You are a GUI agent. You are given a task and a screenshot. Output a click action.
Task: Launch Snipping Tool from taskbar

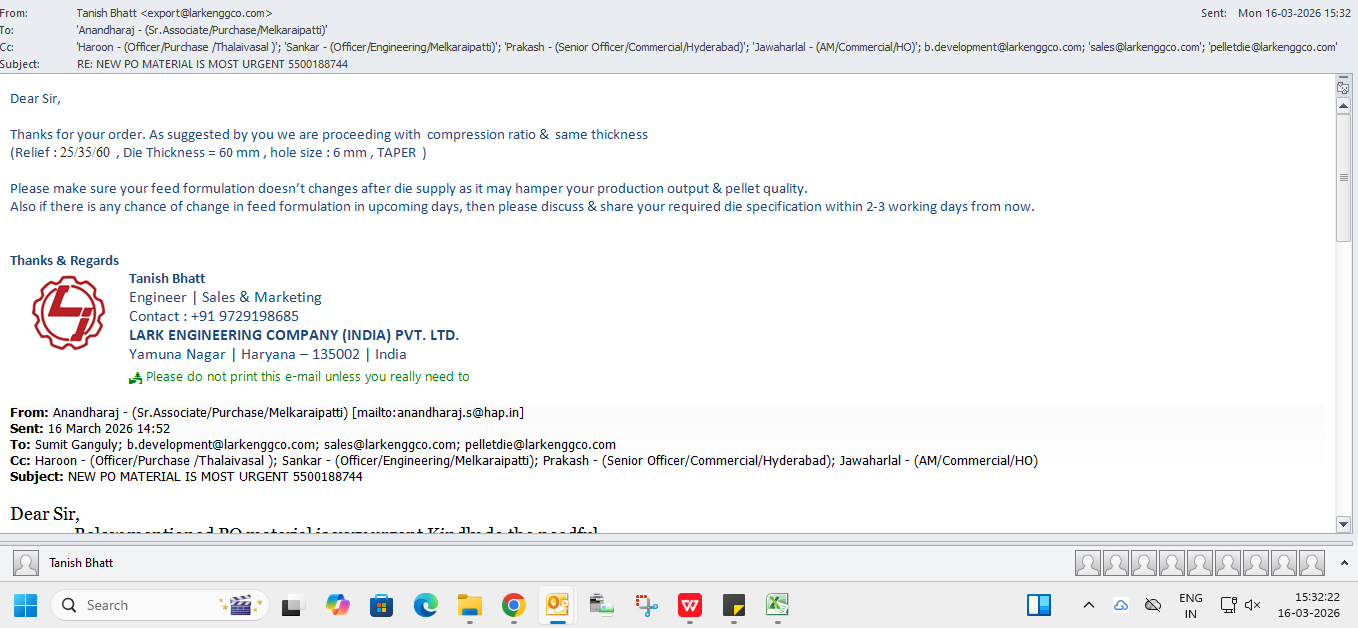646,605
